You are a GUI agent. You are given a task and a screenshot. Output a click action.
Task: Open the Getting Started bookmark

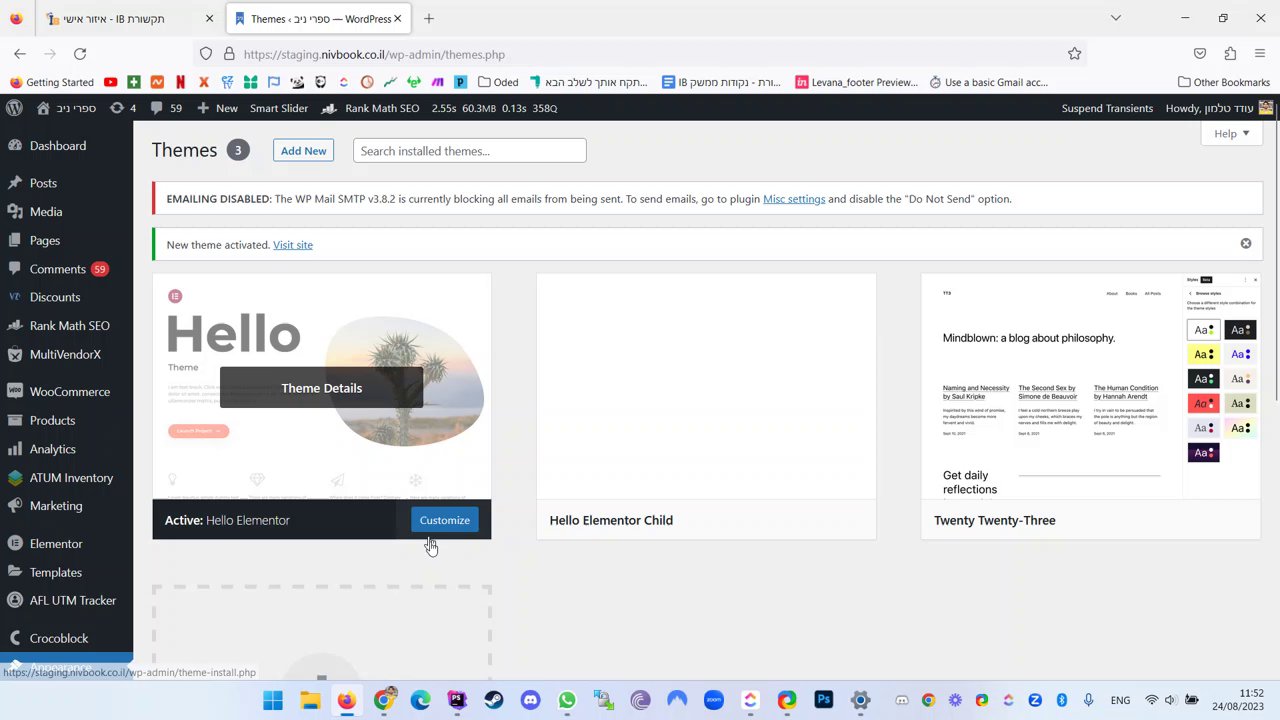pyautogui.click(x=52, y=82)
